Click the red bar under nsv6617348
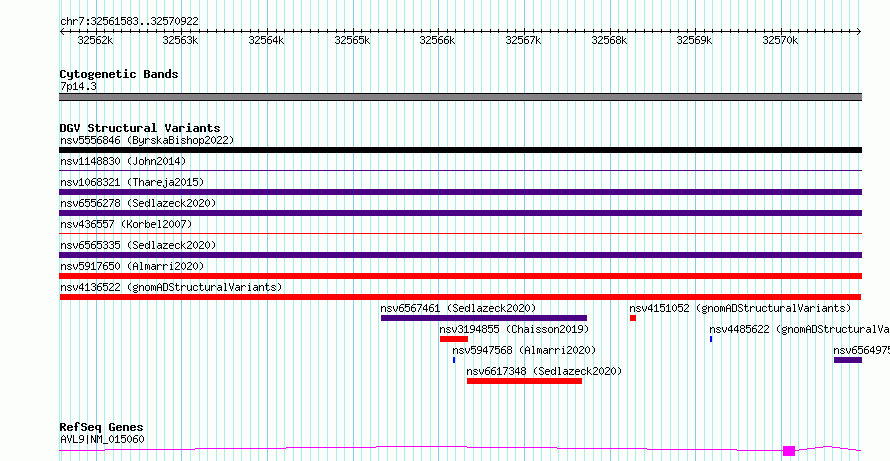The width and height of the screenshot is (890, 461). coord(524,381)
